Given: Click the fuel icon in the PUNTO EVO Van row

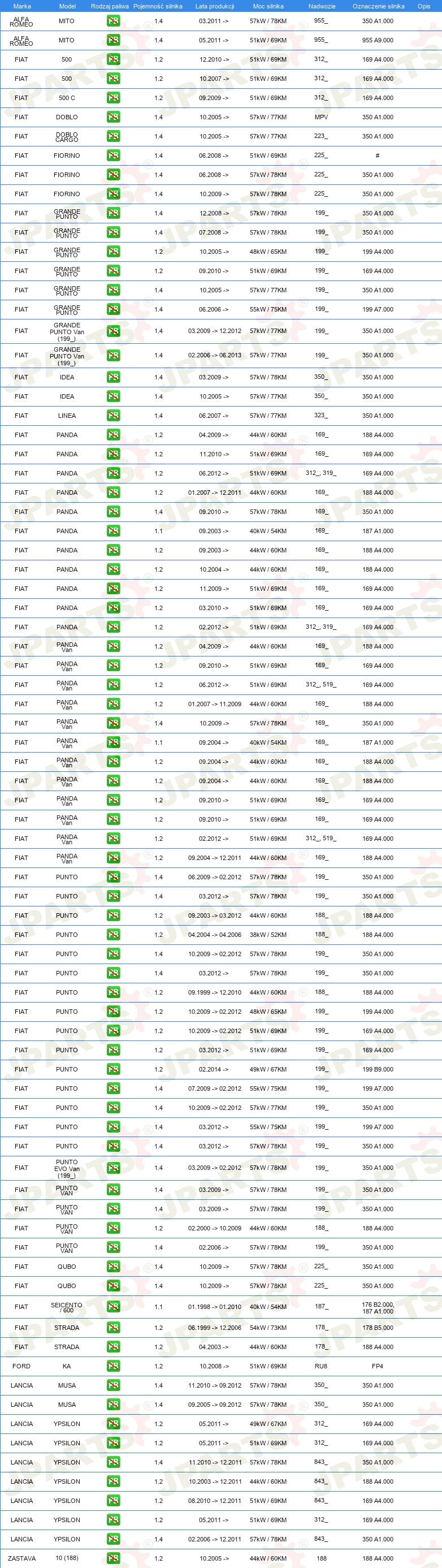Looking at the screenshot, I should coord(113,1168).
